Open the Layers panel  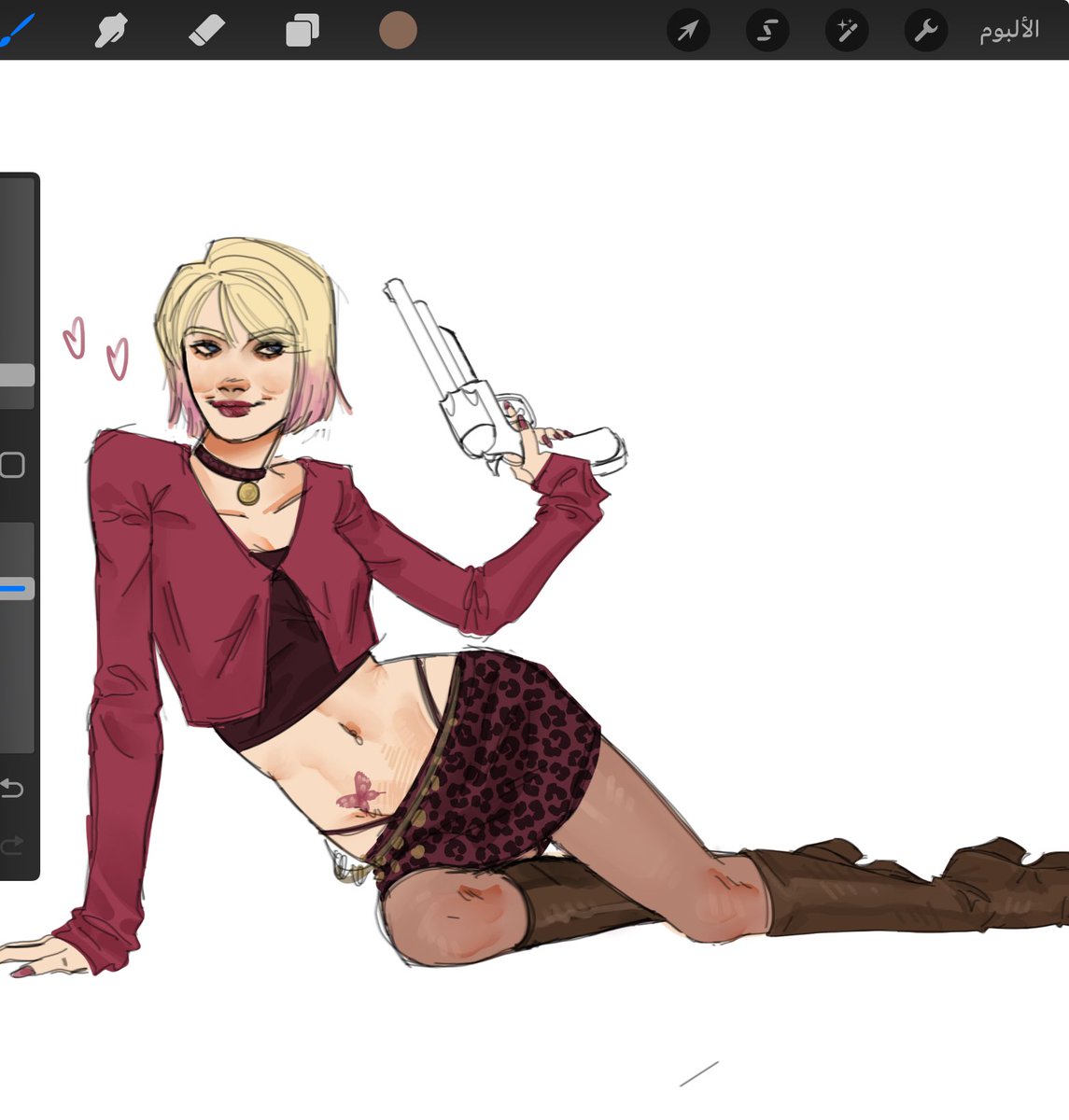point(302,31)
